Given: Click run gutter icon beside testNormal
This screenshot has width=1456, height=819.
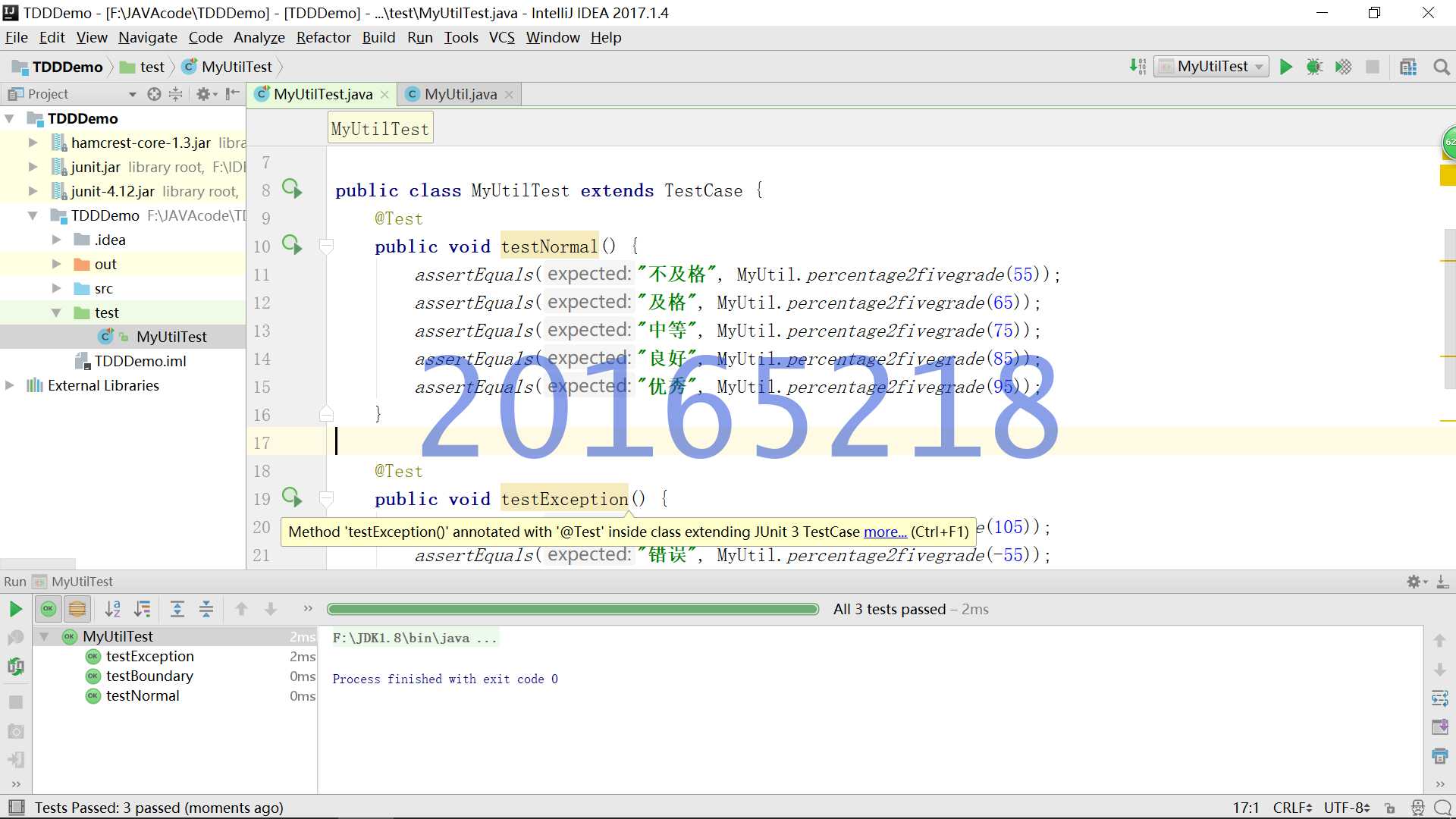Looking at the screenshot, I should tap(292, 244).
